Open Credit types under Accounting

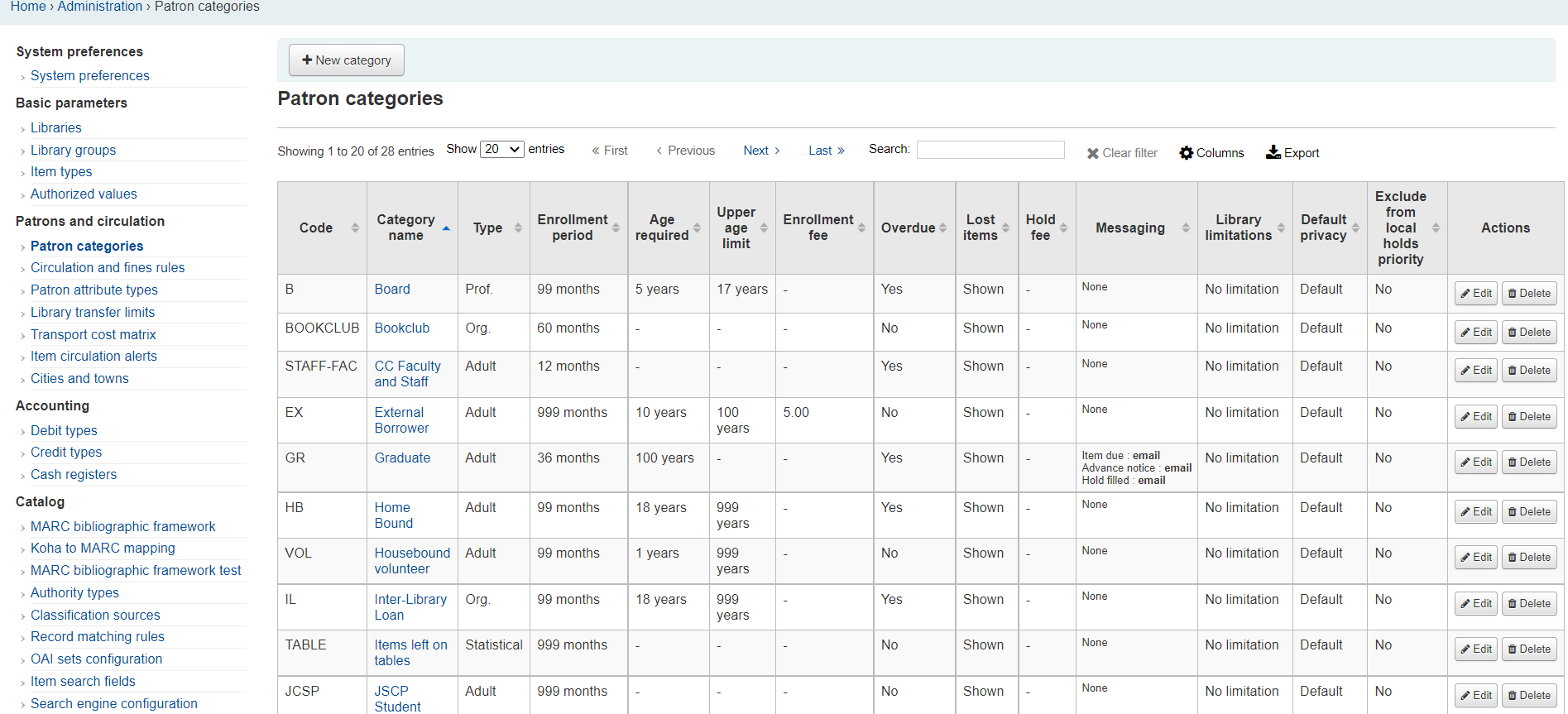coord(66,453)
